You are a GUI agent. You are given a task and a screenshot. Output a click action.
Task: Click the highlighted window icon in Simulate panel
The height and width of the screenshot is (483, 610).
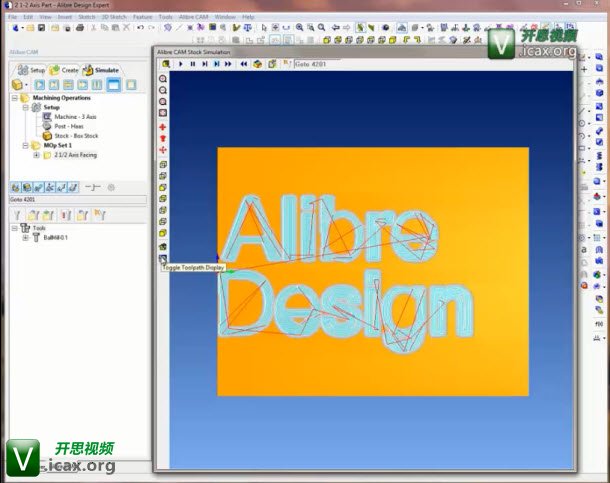click(114, 84)
